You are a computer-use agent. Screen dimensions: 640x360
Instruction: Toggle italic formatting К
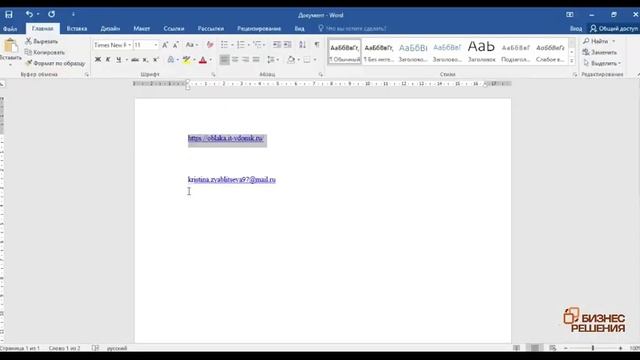(108, 60)
